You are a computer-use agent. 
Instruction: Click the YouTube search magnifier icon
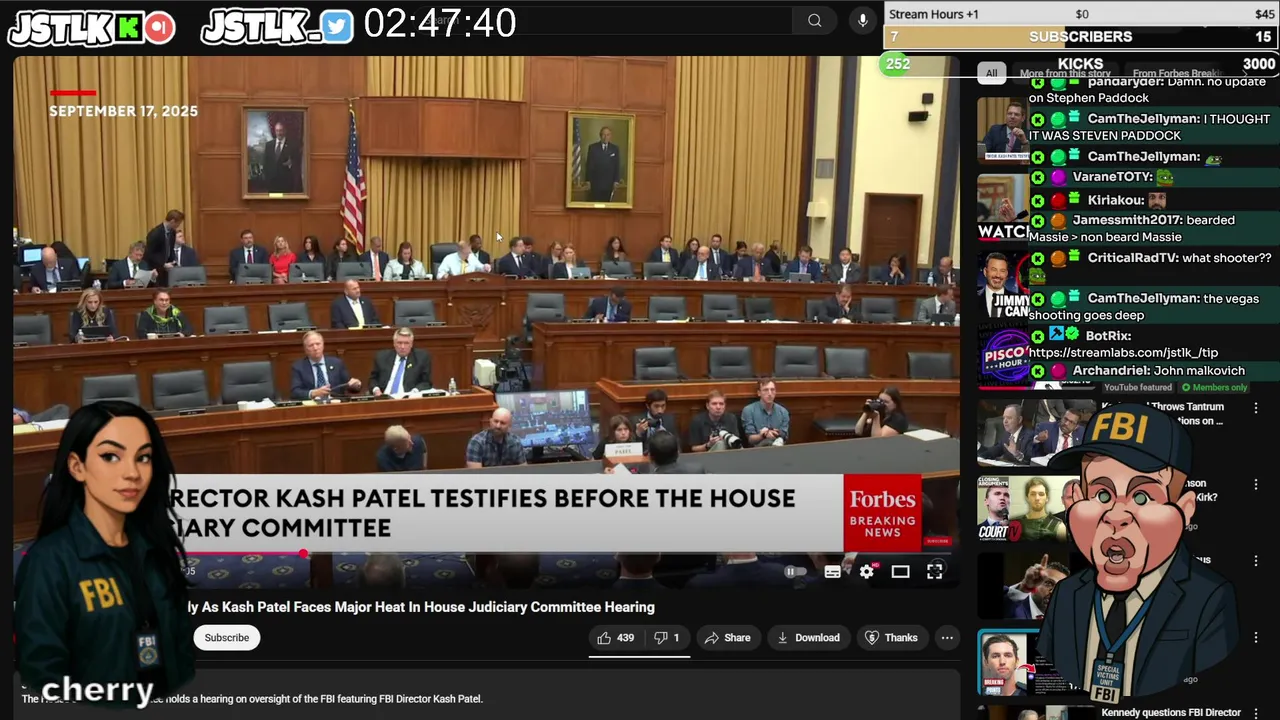[x=815, y=20]
